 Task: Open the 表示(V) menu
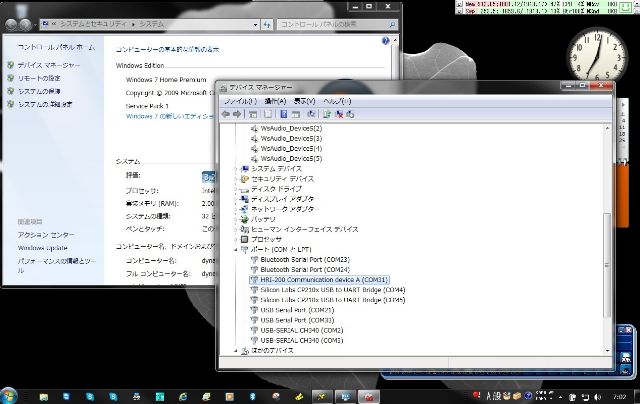tap(305, 101)
